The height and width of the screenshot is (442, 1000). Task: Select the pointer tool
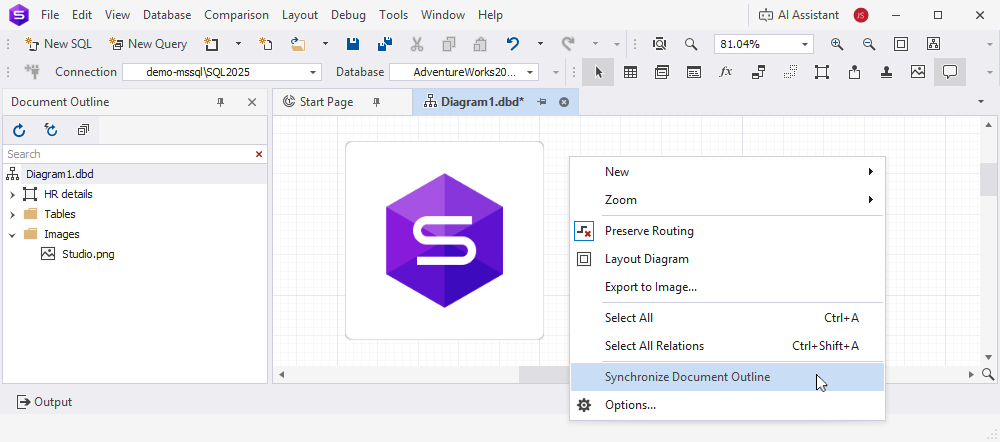click(598, 72)
